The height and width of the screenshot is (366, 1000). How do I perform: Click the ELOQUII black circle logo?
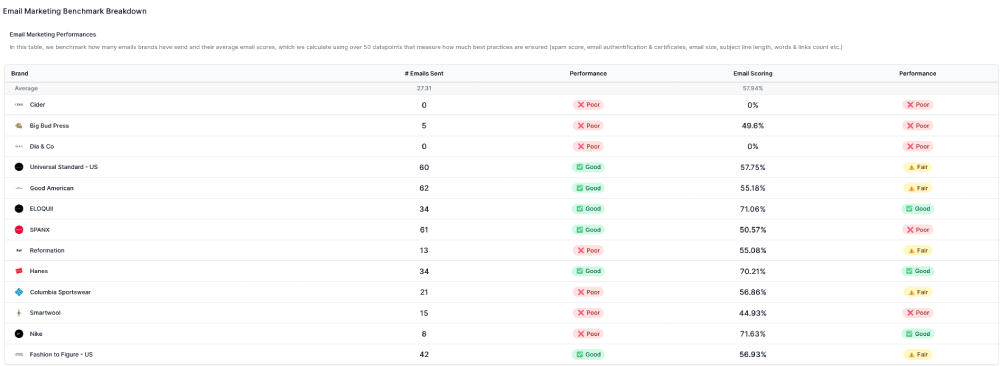pyautogui.click(x=18, y=209)
